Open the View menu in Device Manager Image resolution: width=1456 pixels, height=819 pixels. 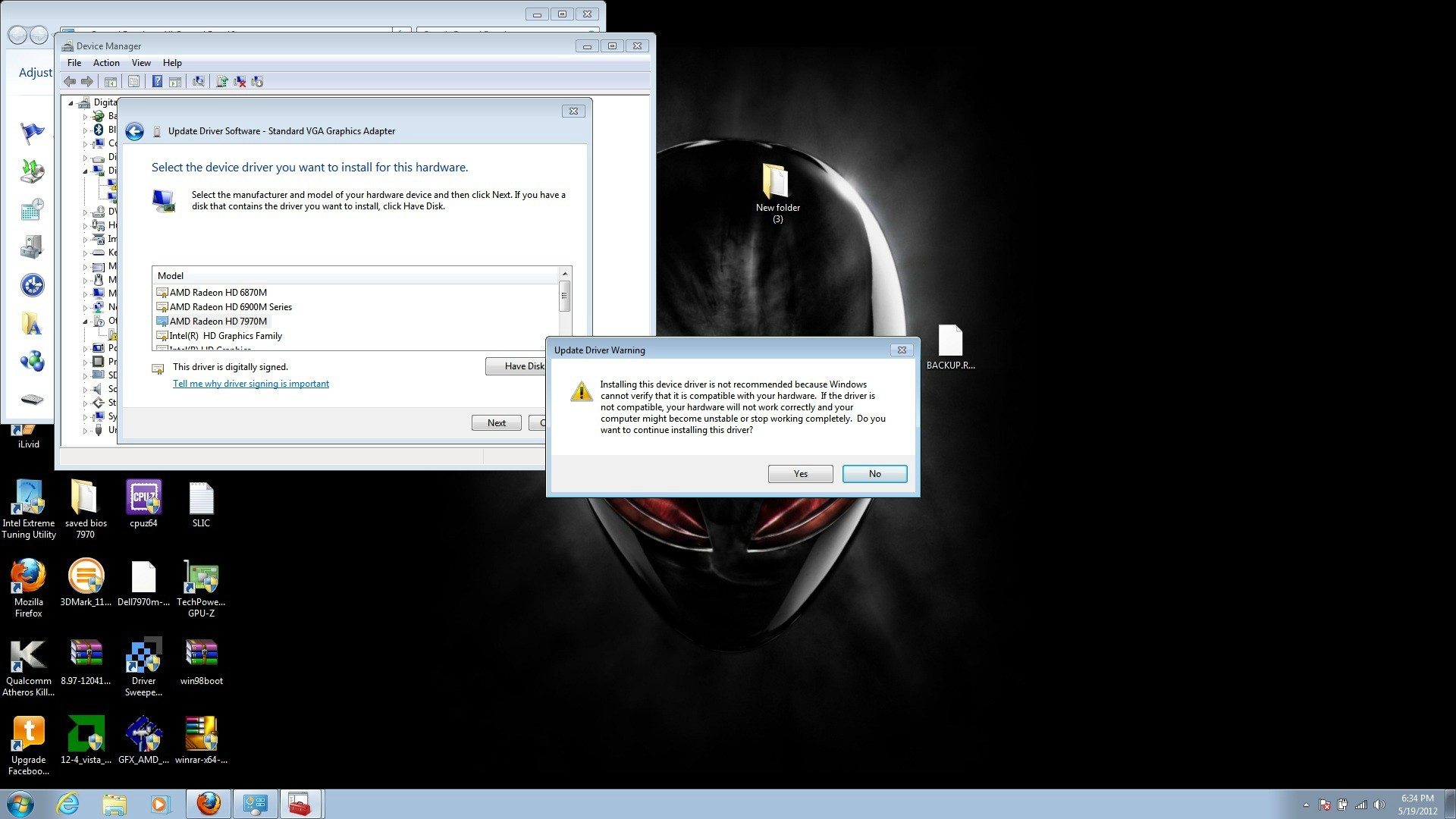141,63
